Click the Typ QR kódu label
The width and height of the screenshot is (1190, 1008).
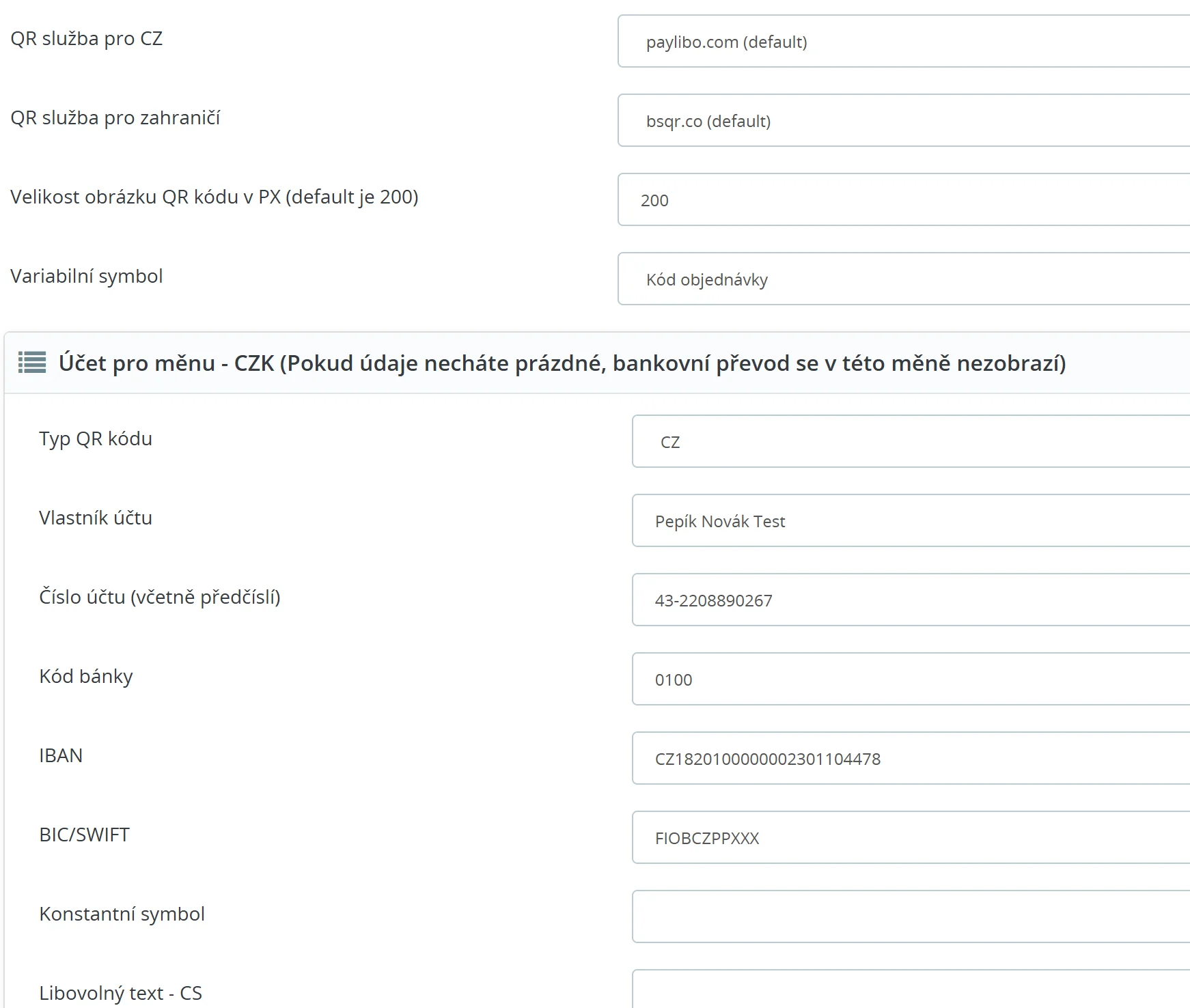pyautogui.click(x=96, y=439)
